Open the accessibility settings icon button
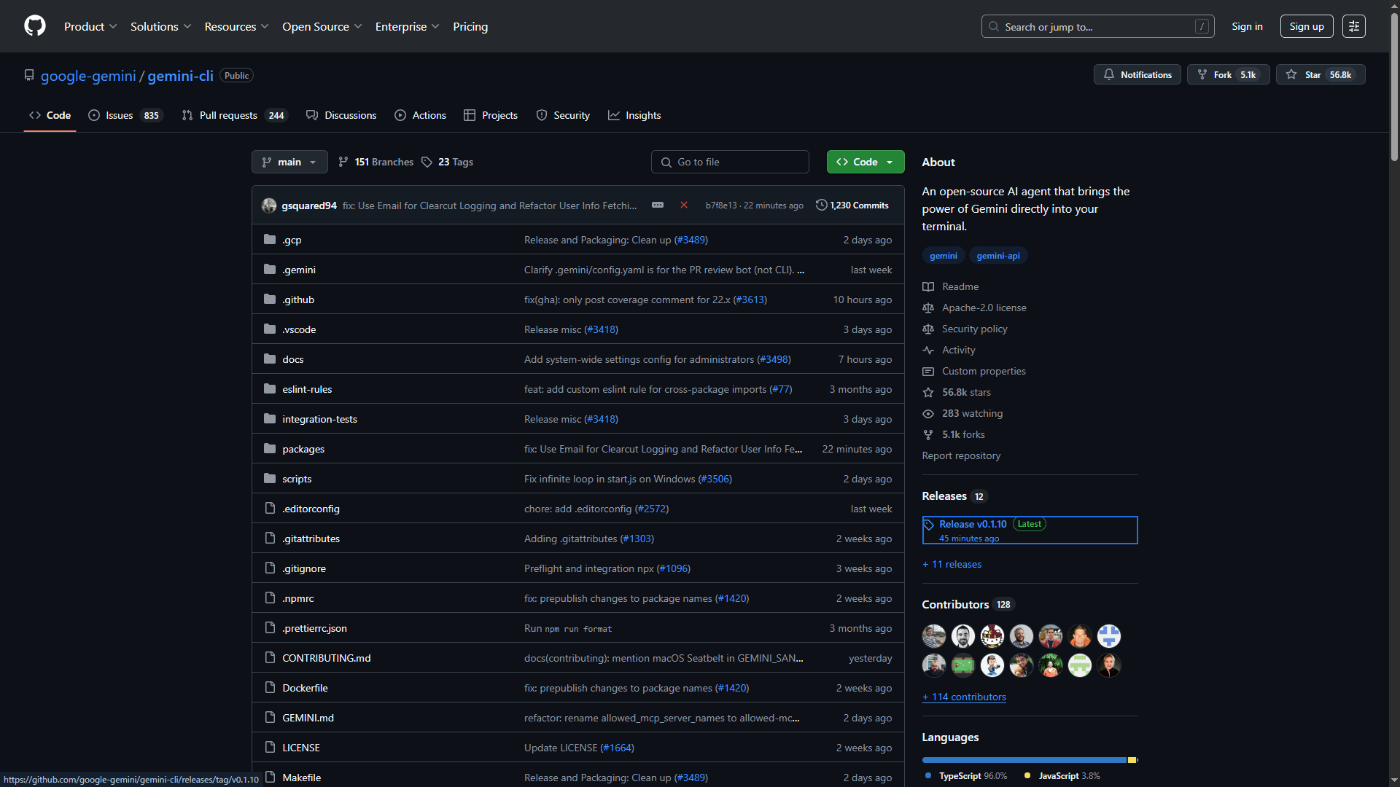Image resolution: width=1400 pixels, height=787 pixels. pyautogui.click(x=1354, y=26)
